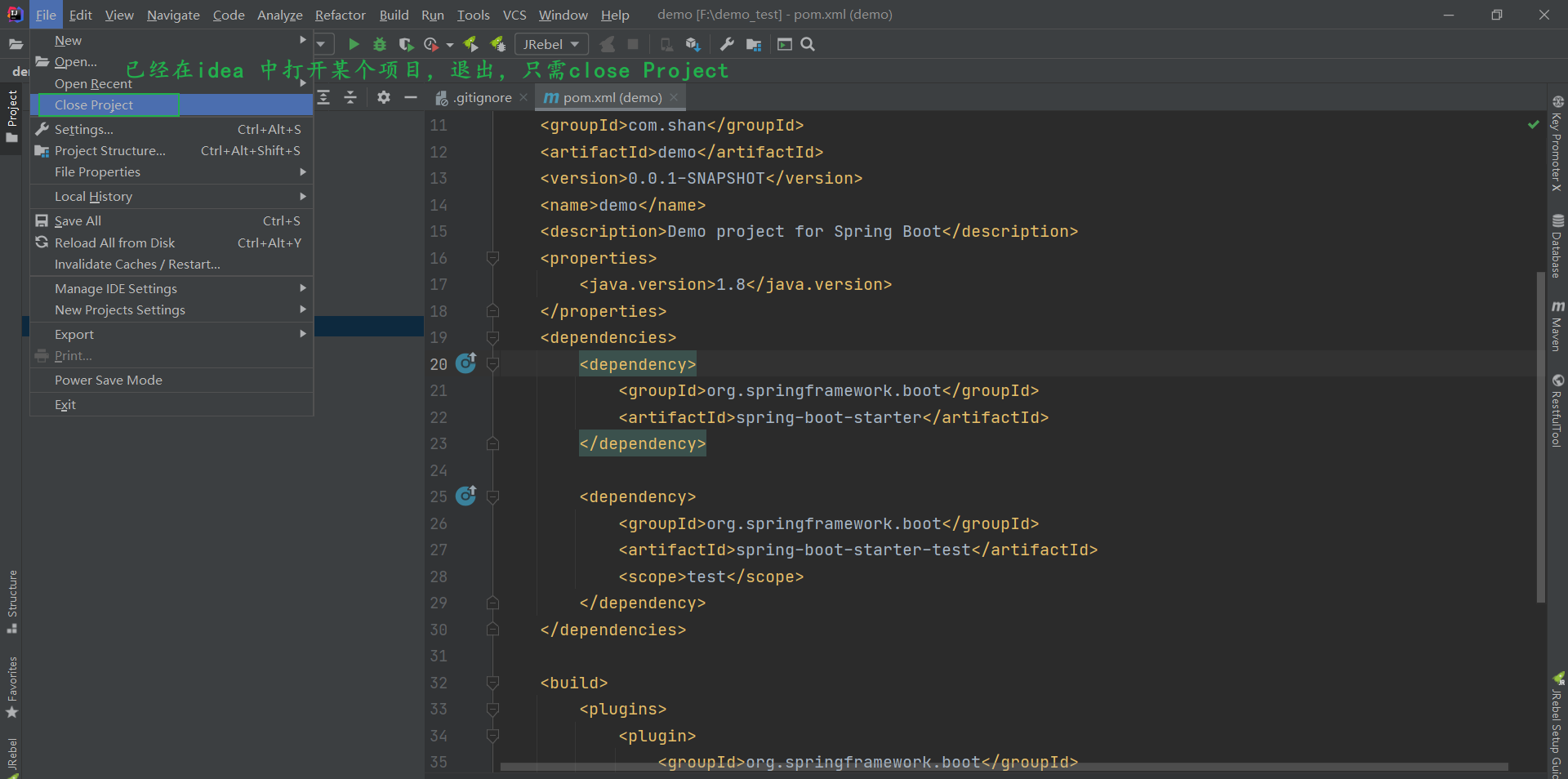Image resolution: width=1568 pixels, height=779 pixels.
Task: Run the project with the green Run icon
Action: click(x=354, y=44)
